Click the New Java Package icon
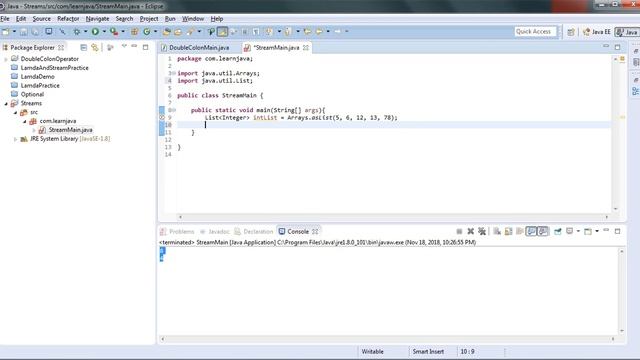The height and width of the screenshot is (360, 640). tap(134, 31)
